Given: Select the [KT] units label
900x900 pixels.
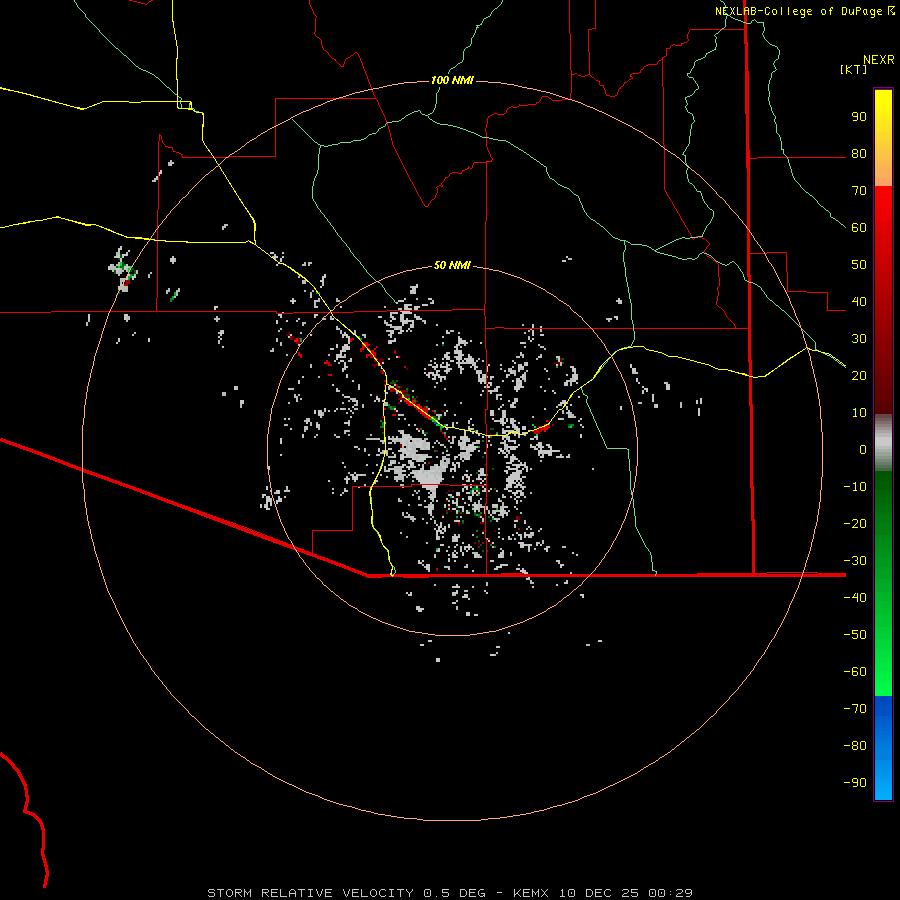Looking at the screenshot, I should (x=853, y=70).
